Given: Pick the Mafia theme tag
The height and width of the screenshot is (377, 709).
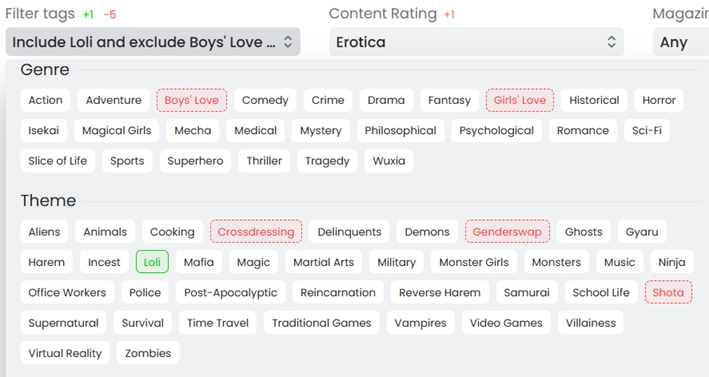Looking at the screenshot, I should (x=199, y=262).
